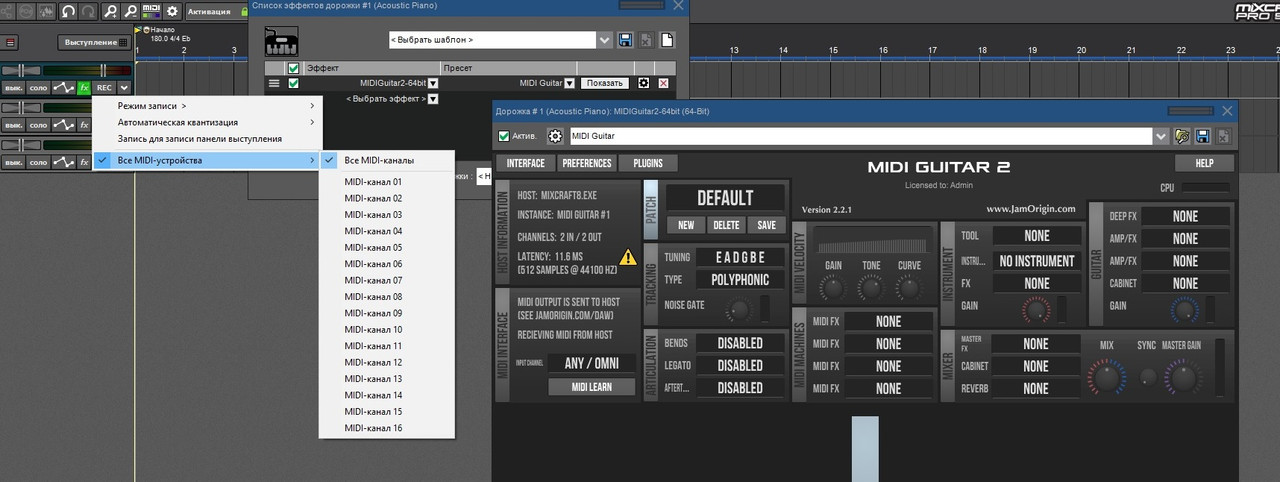Toggle выкл. mute on the first track

tap(13, 88)
